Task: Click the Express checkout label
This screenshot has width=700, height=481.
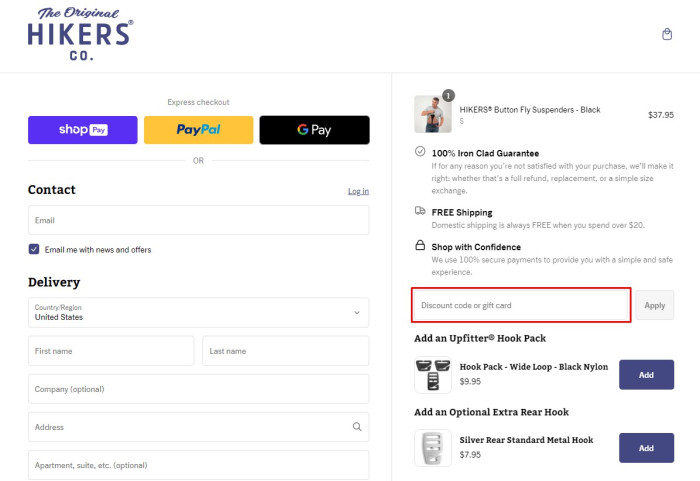Action: click(x=199, y=102)
